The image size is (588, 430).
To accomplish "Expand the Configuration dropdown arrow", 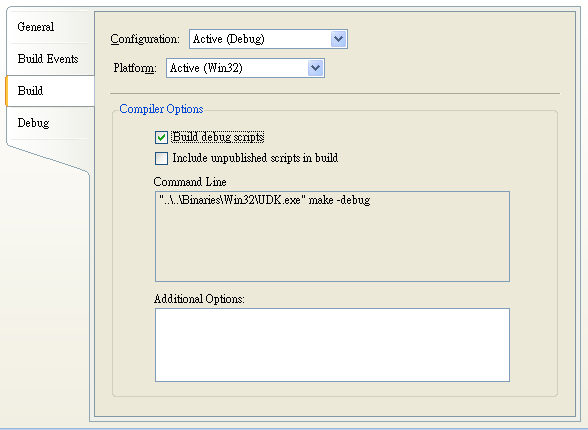I will [338, 39].
